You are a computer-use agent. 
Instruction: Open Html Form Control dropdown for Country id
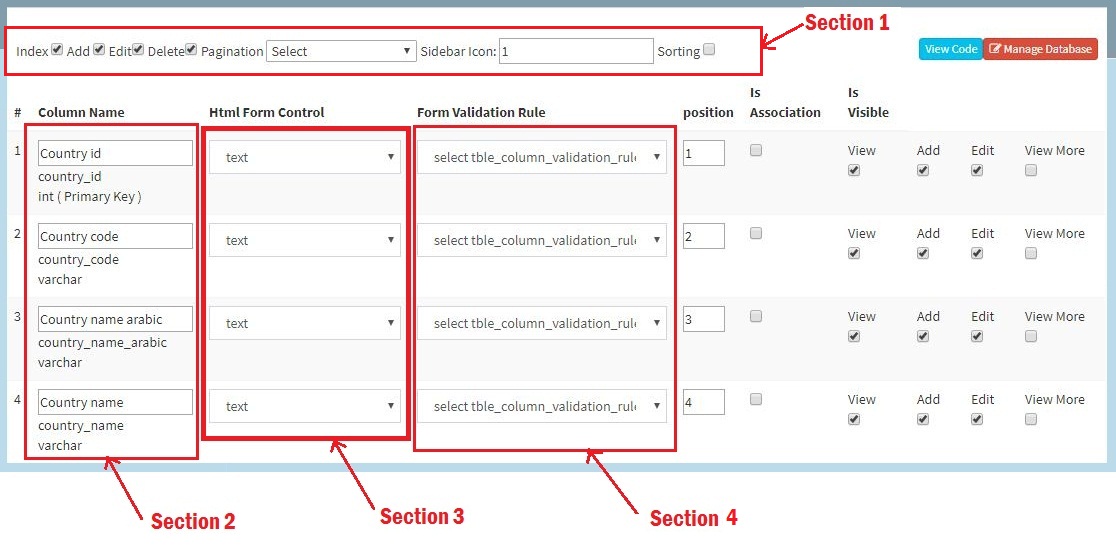point(305,157)
